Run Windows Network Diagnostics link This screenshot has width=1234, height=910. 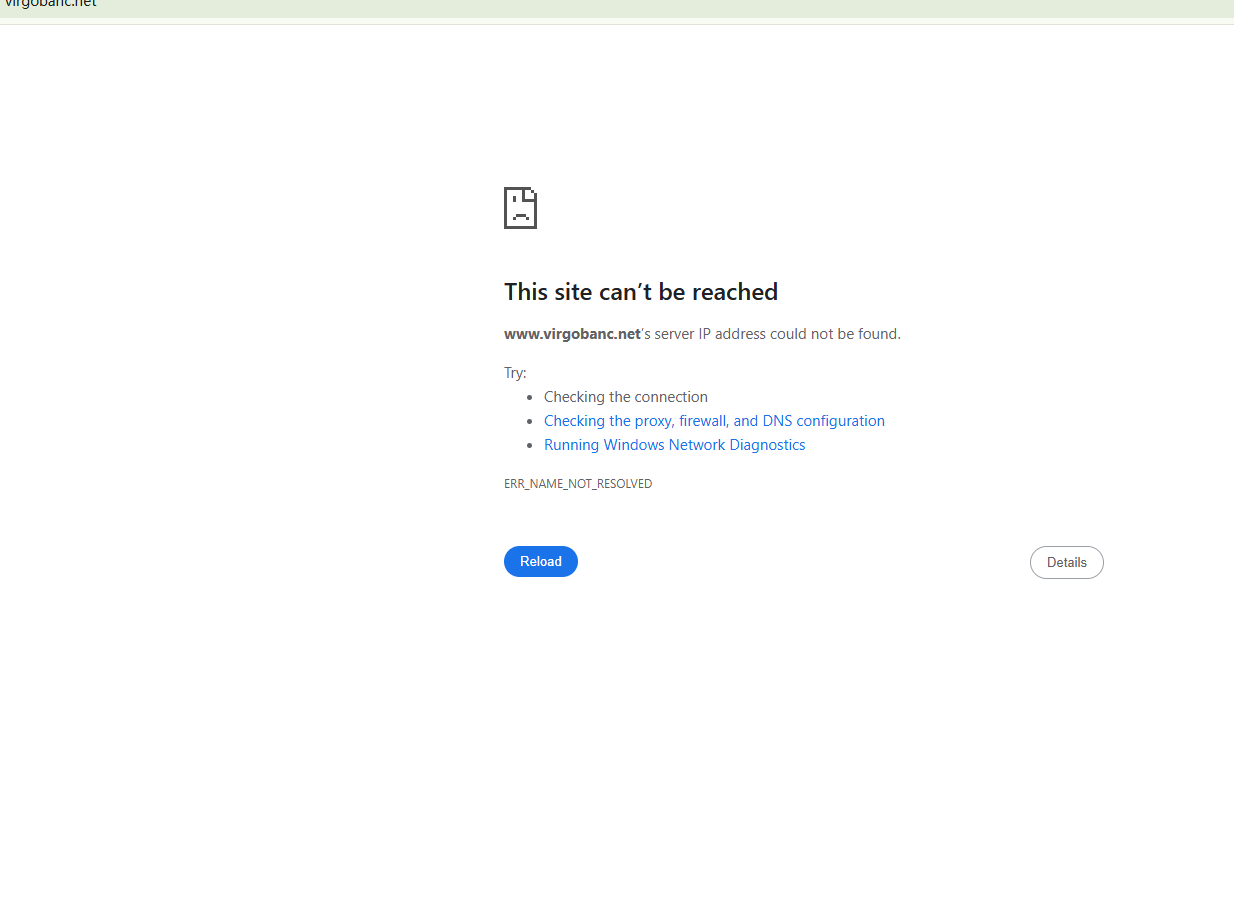coord(674,445)
